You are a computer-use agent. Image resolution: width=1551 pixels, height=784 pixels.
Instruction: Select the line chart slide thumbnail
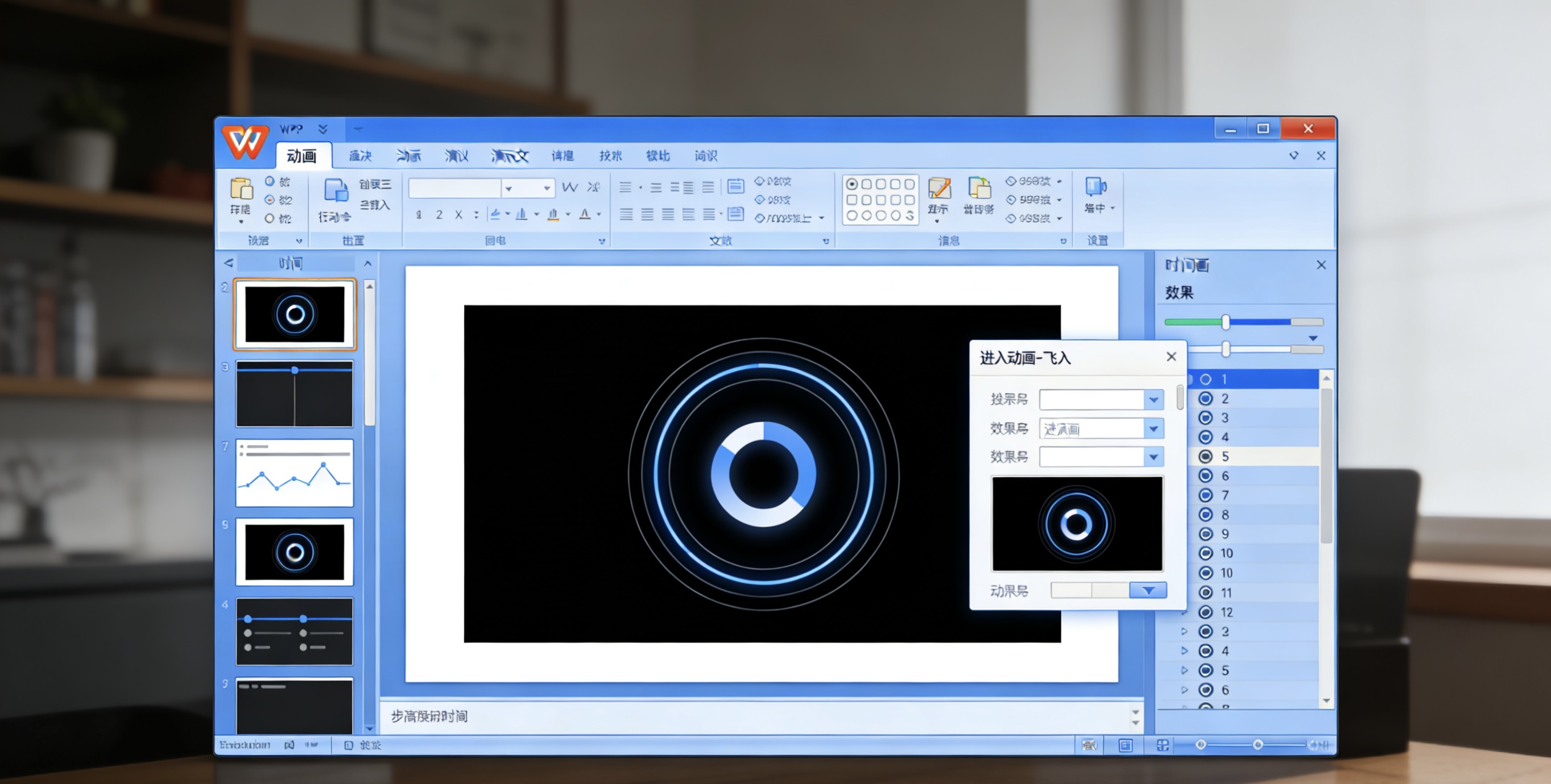click(x=295, y=474)
